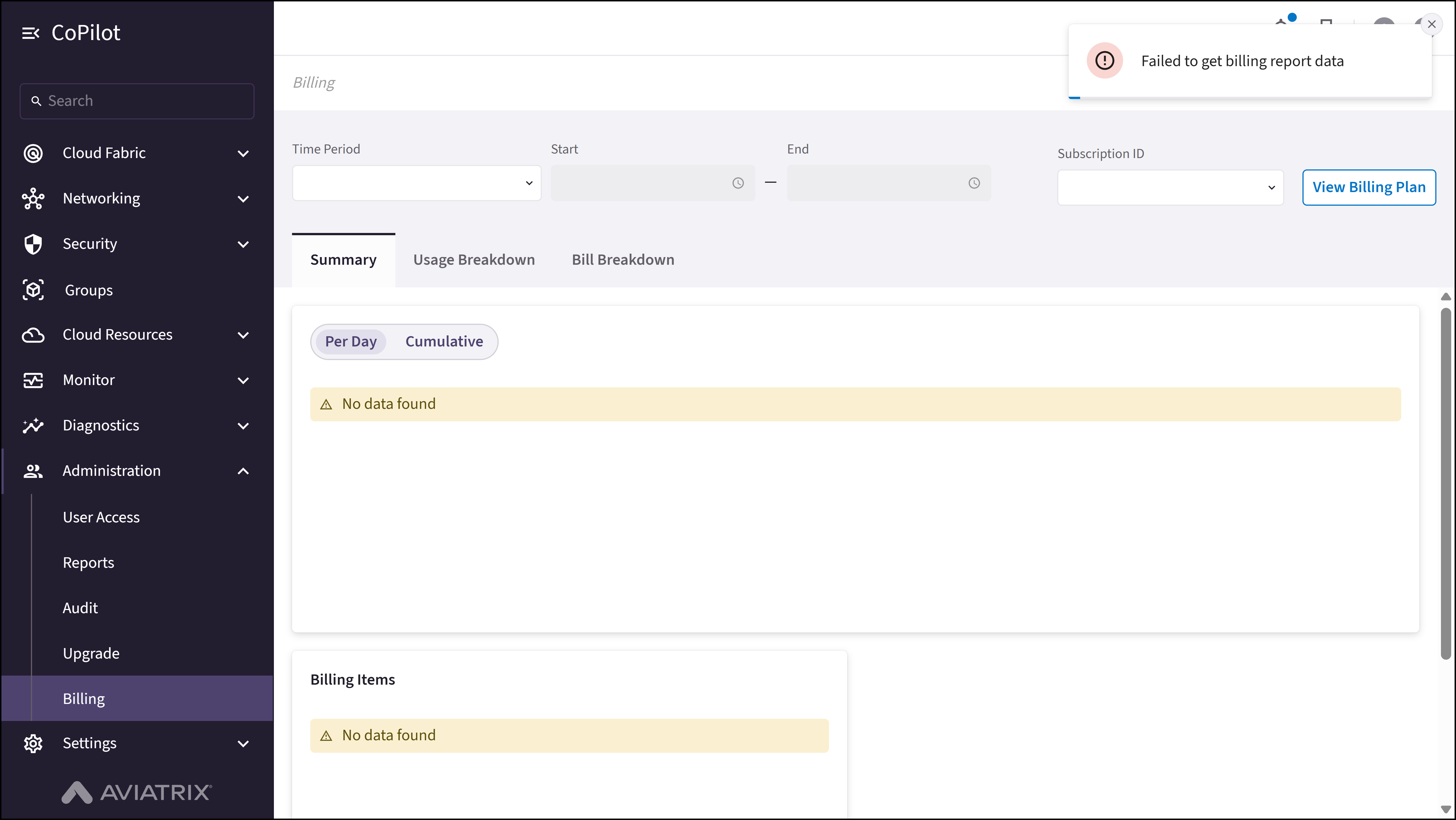Collapse the Administration section chevron

pyautogui.click(x=243, y=471)
